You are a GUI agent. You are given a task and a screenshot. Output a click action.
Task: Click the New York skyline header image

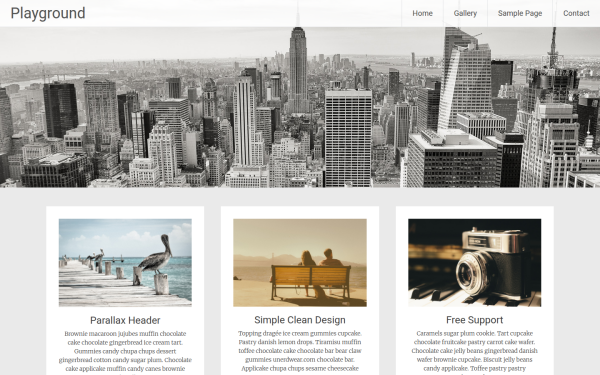tap(300, 107)
